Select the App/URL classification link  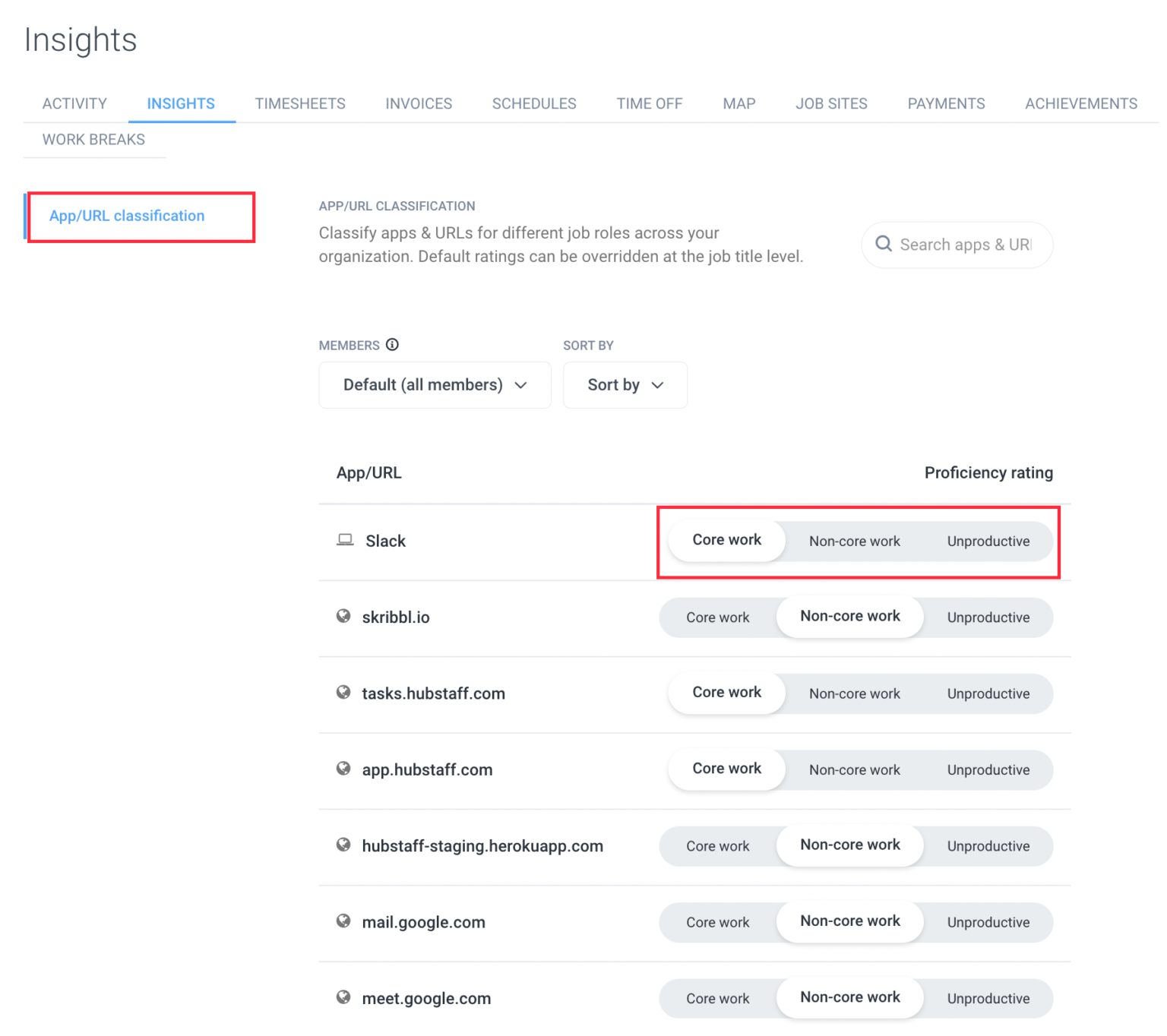pyautogui.click(x=126, y=216)
